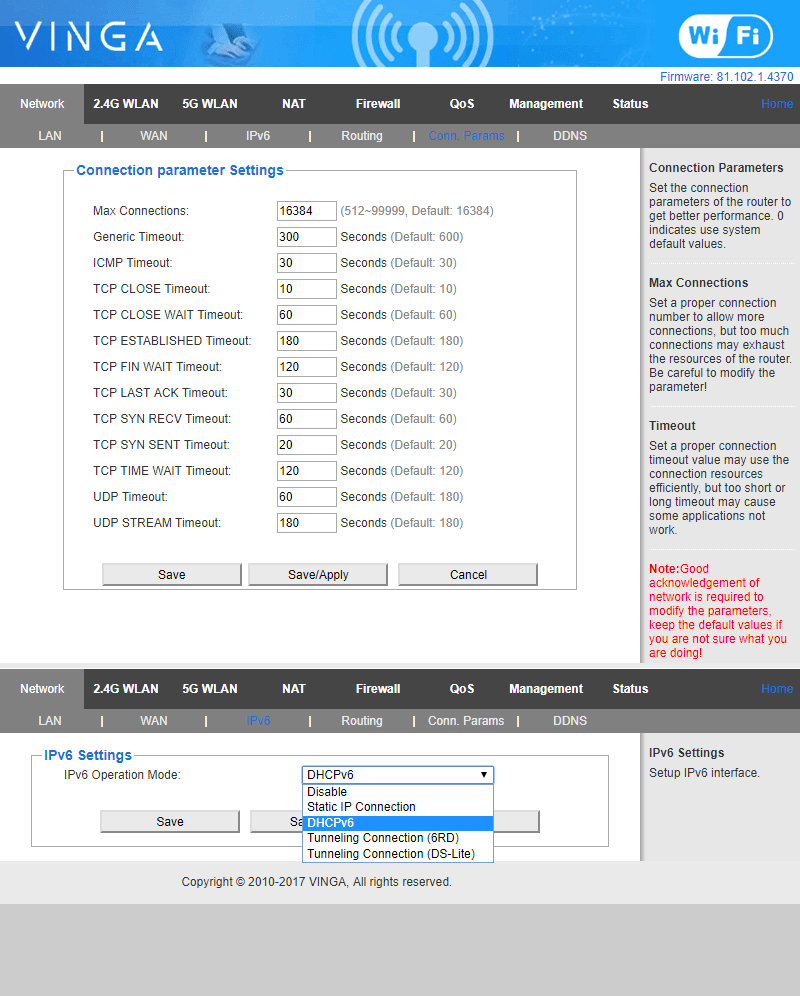Choose Static IP Connection option
The height and width of the screenshot is (996, 800).
click(x=361, y=807)
